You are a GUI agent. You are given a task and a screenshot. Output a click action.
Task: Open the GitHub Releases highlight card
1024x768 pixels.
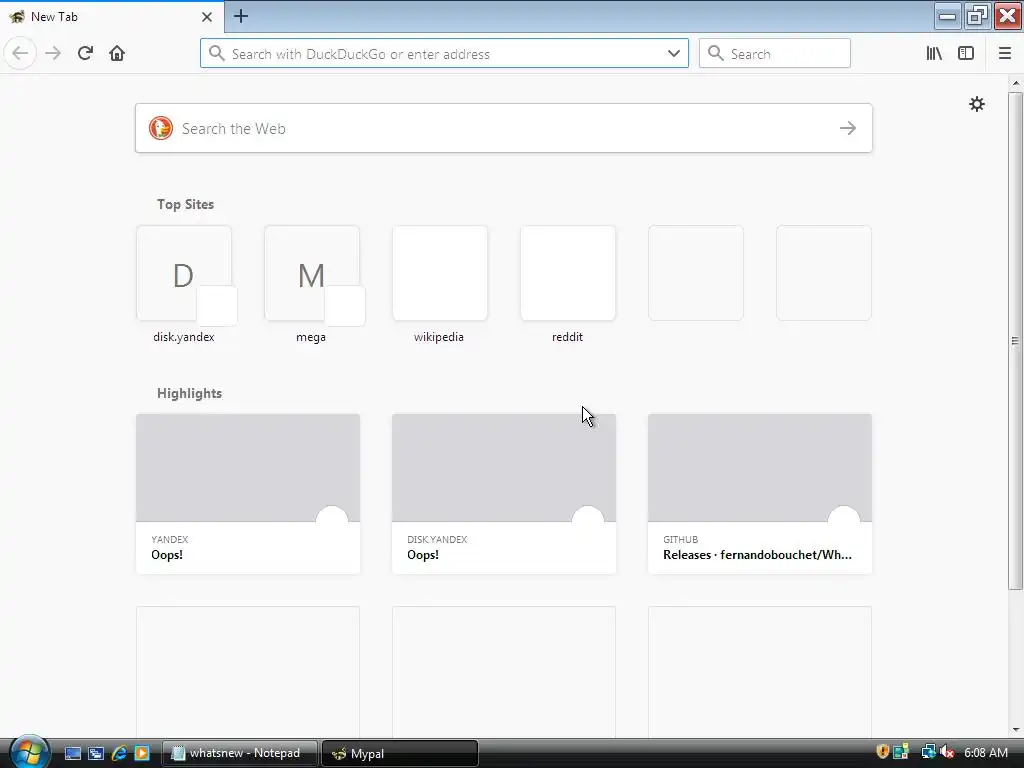click(x=760, y=494)
